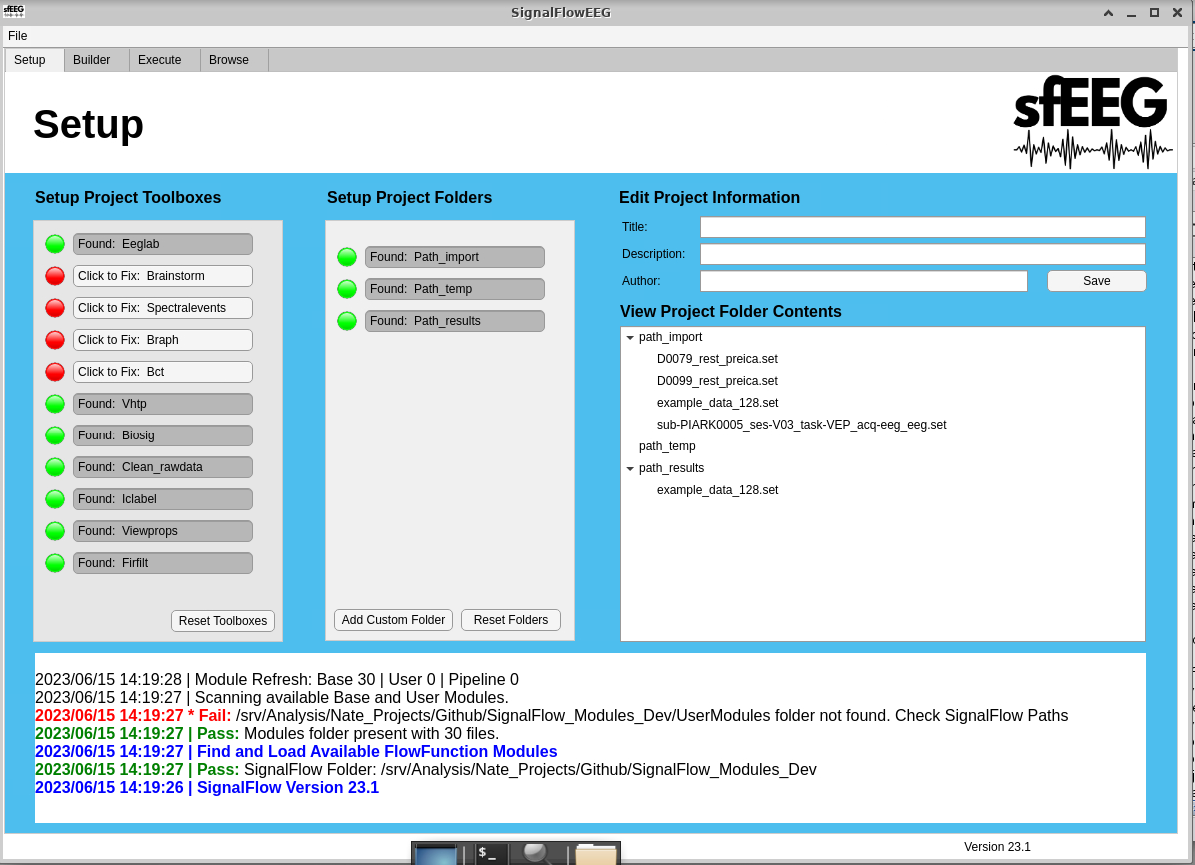1195x865 pixels.
Task: Open the File menu
Action: [x=17, y=36]
